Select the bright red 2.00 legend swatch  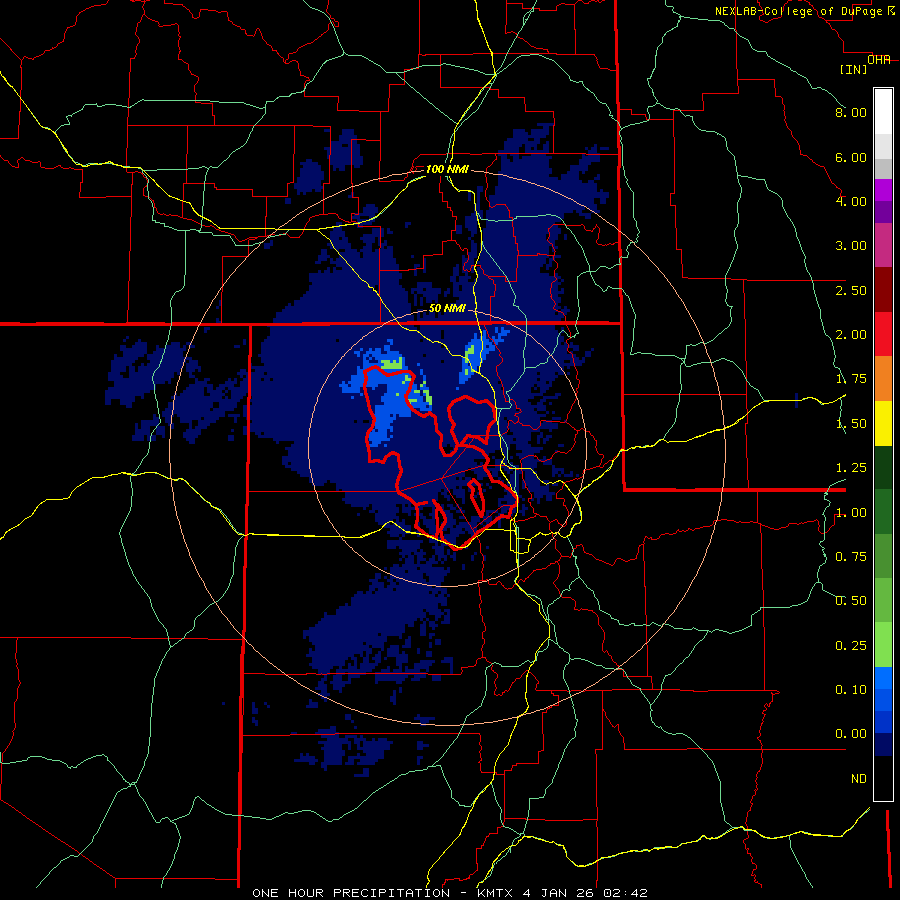[x=883, y=334]
